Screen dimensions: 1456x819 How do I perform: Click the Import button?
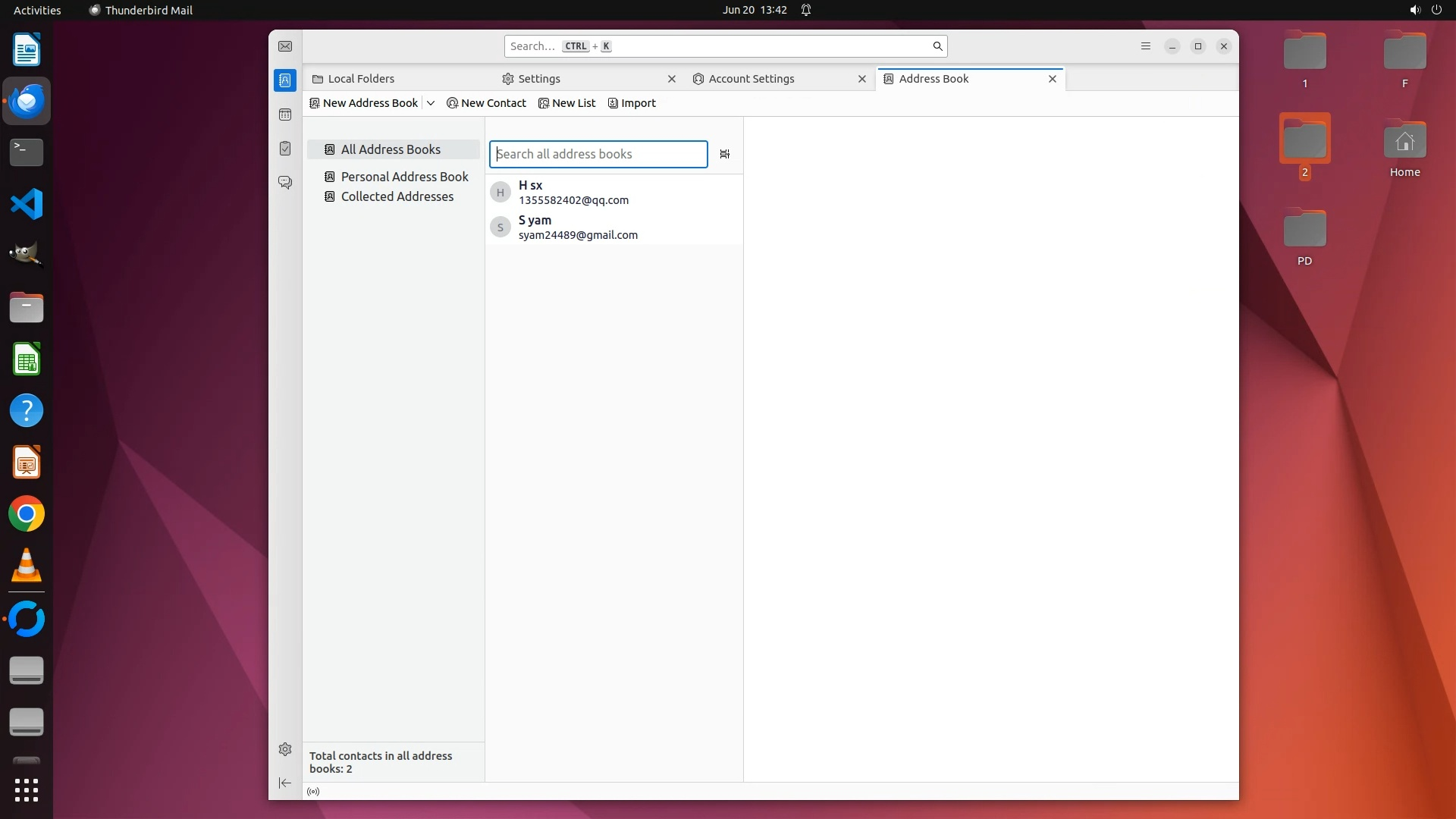click(x=632, y=103)
